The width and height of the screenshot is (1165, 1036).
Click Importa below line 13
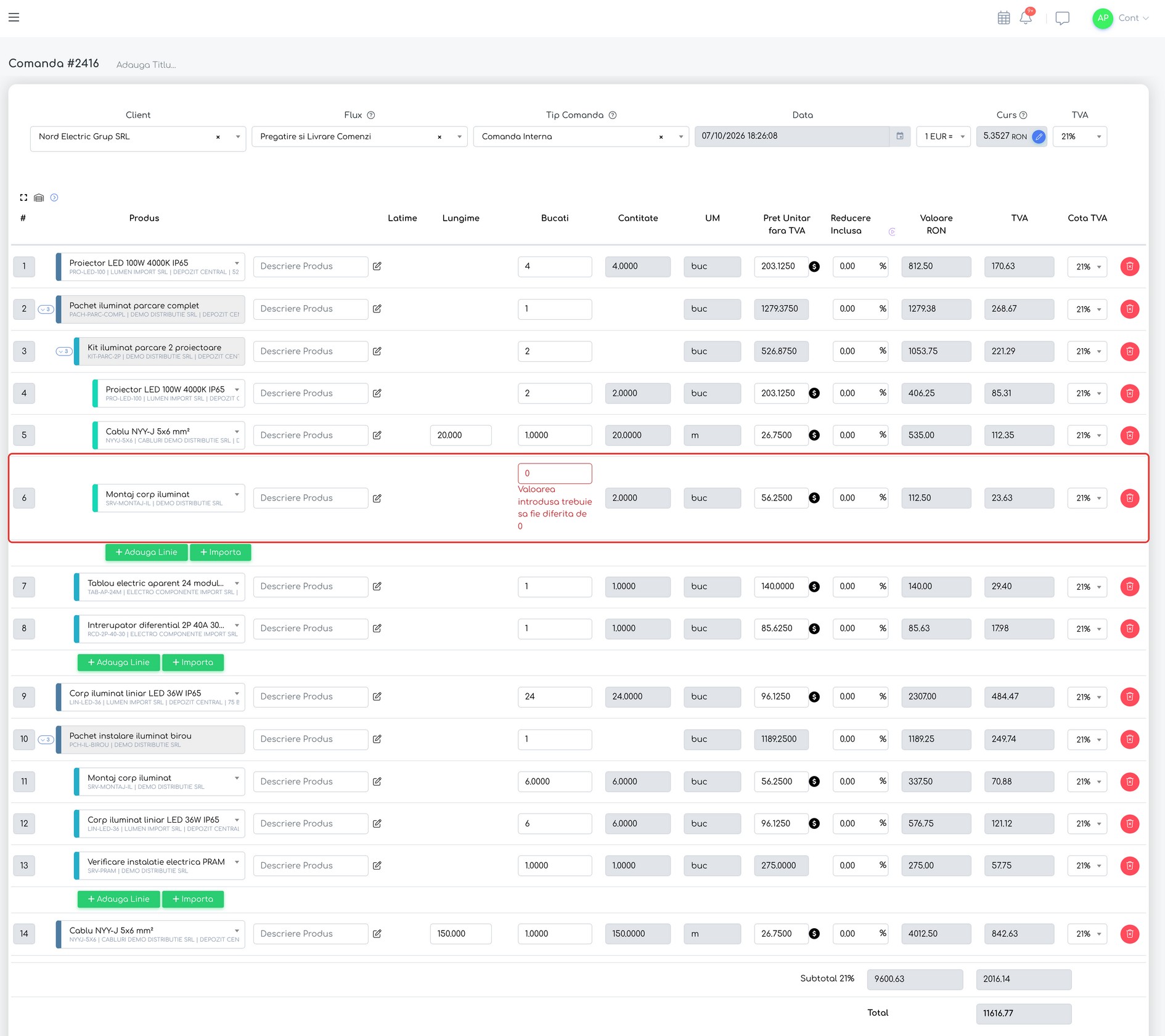pos(193,899)
